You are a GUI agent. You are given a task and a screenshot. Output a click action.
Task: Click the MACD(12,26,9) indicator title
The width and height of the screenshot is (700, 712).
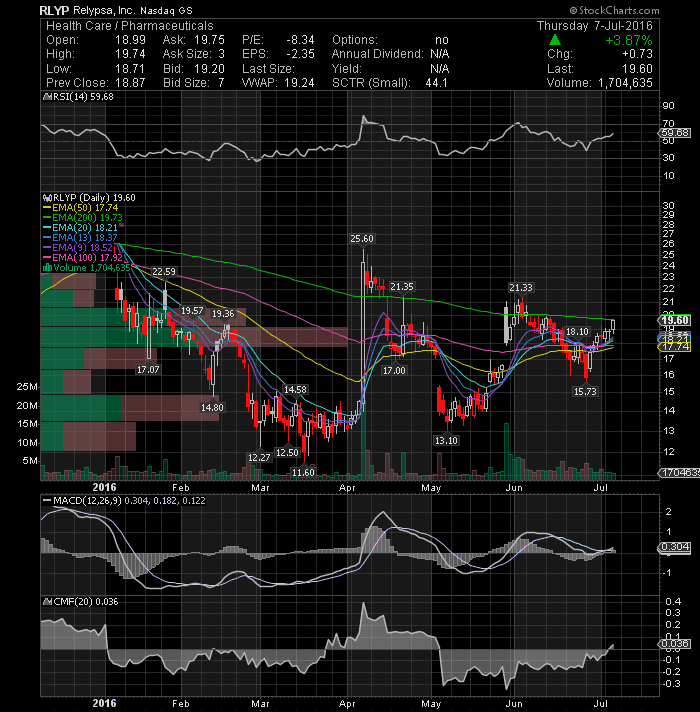click(x=87, y=501)
